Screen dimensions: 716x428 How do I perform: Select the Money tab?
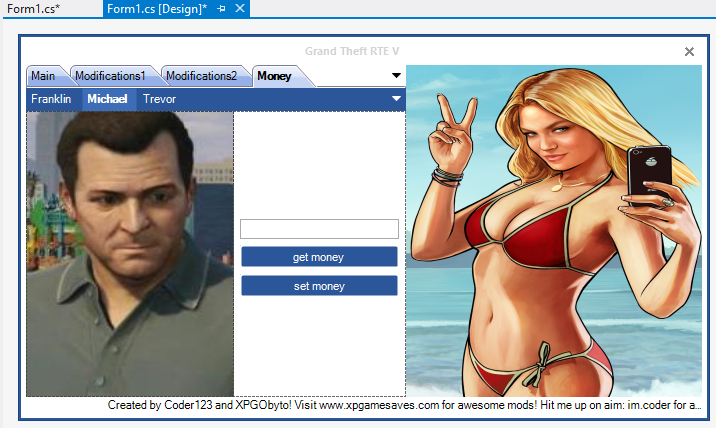pyautogui.click(x=274, y=76)
